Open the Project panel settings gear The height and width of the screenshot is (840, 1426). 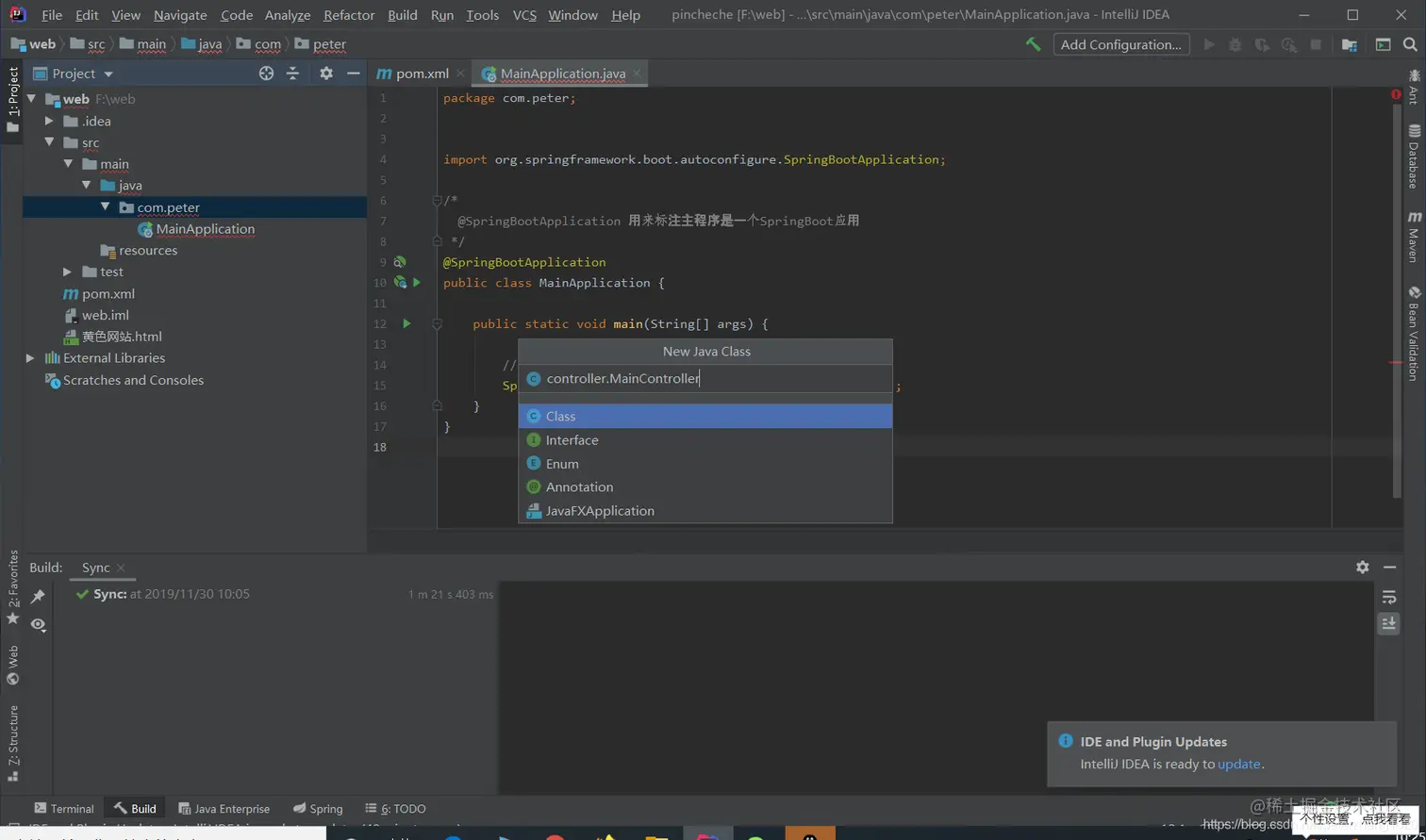pos(326,74)
